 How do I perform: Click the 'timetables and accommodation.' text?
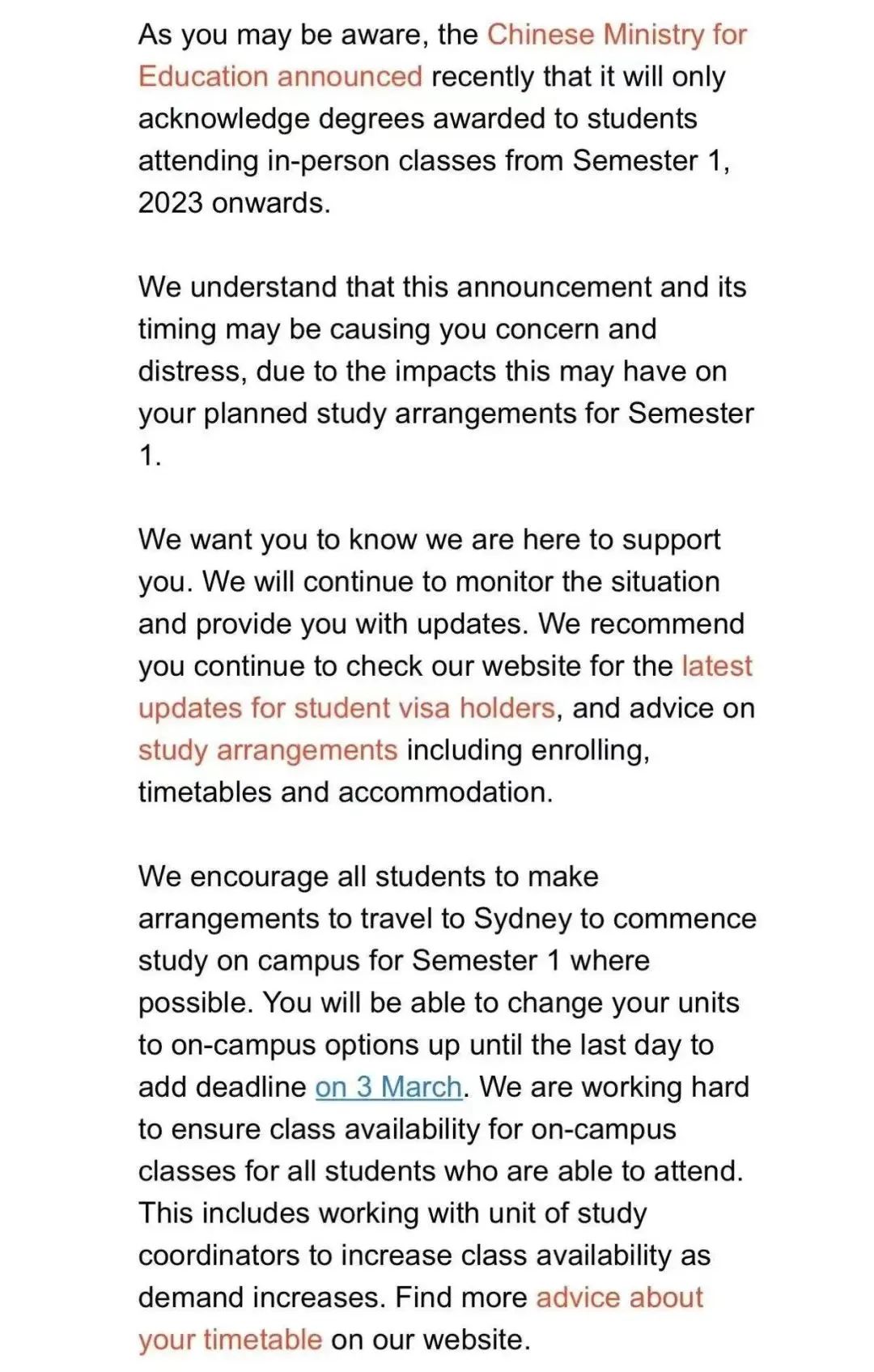coord(346,792)
